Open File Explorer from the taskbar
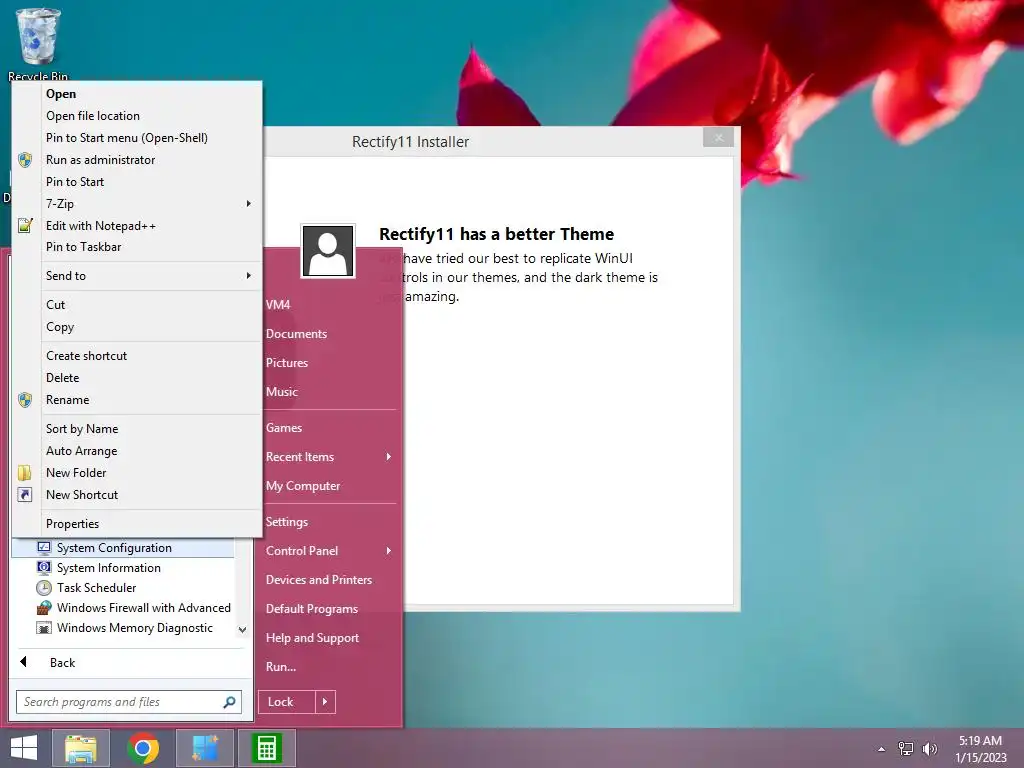Screen dimensions: 1024x768 80,748
